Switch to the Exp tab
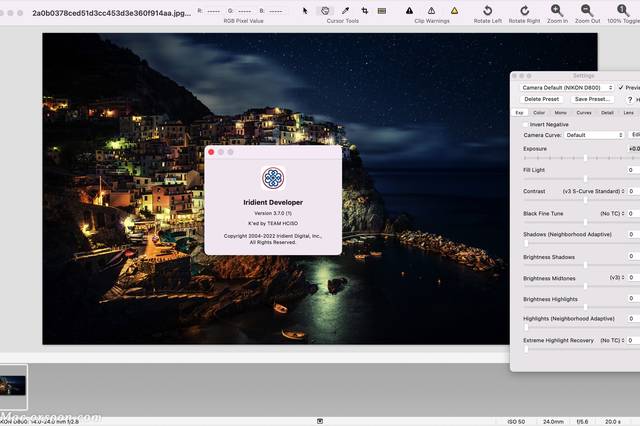The image size is (640, 426). [519, 113]
